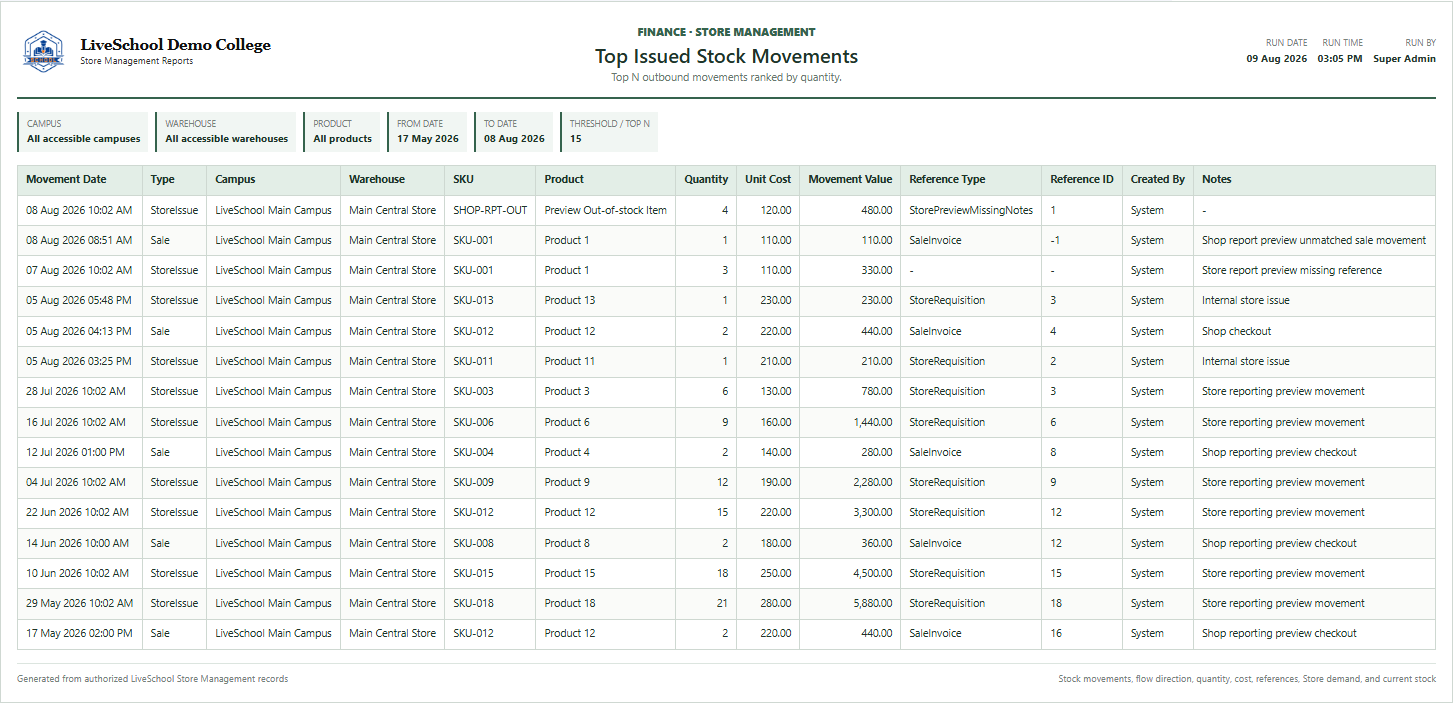
Task: Click the LiveSchool Demo College logo icon
Action: click(43, 51)
